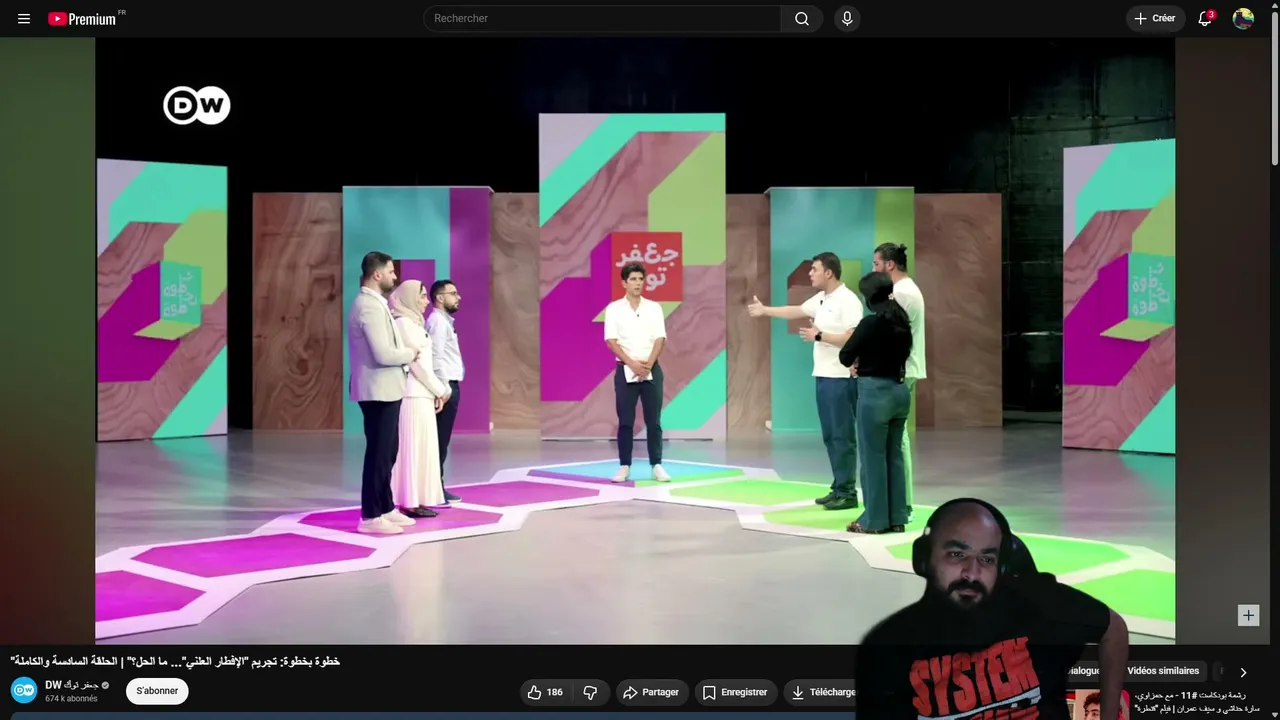Viewport: 1280px width, 720px height.
Task: Open the account avatar menu
Action: click(1243, 19)
